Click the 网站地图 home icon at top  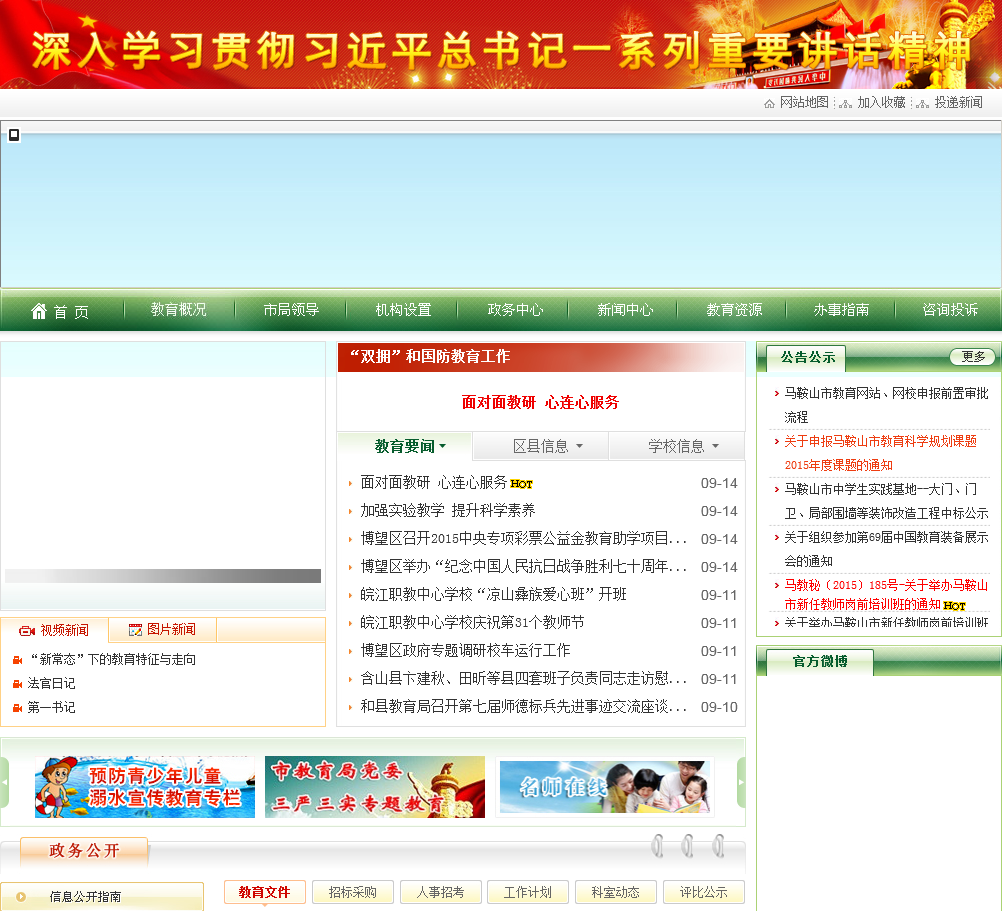click(x=769, y=103)
